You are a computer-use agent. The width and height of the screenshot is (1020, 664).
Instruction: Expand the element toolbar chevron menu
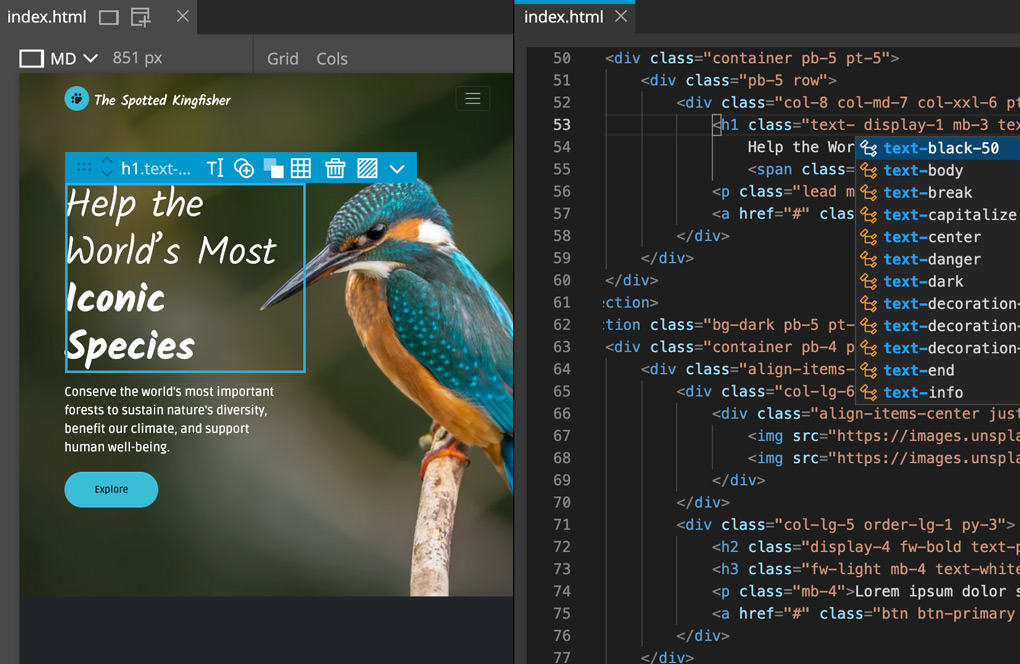pyautogui.click(x=397, y=169)
